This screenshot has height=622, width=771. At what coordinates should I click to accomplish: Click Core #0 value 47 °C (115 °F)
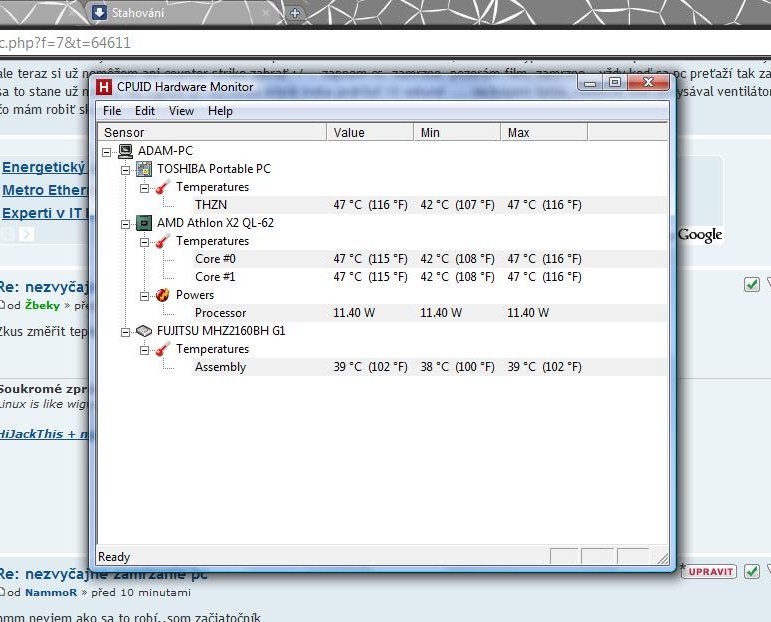pos(370,259)
